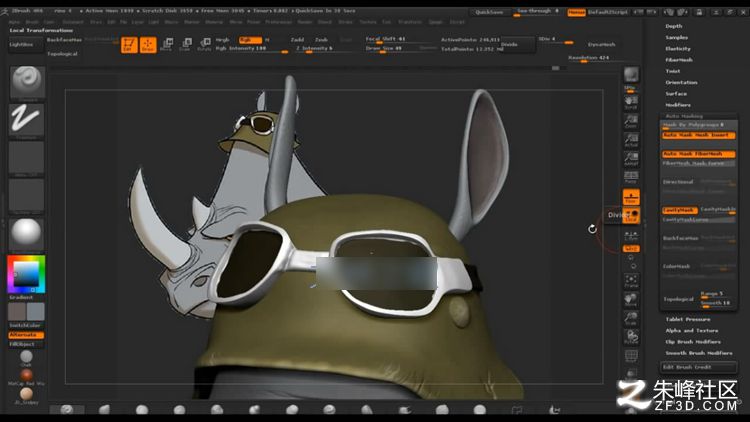Viewport: 750px width, 422px height.
Task: Expand the Modifiers brush section
Action: pos(678,105)
